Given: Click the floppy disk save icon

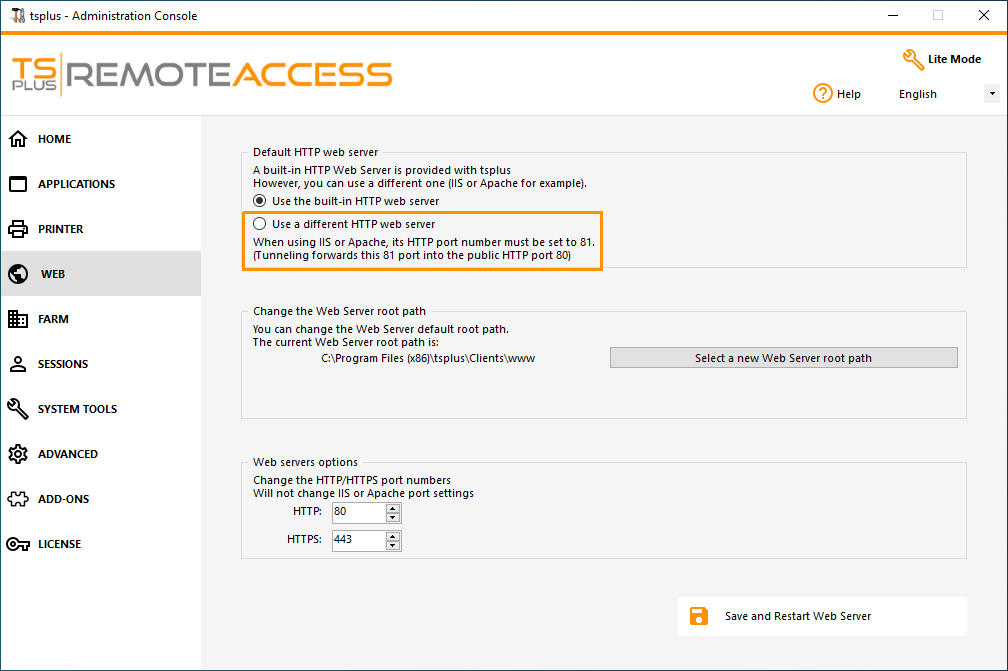Looking at the screenshot, I should [699, 616].
